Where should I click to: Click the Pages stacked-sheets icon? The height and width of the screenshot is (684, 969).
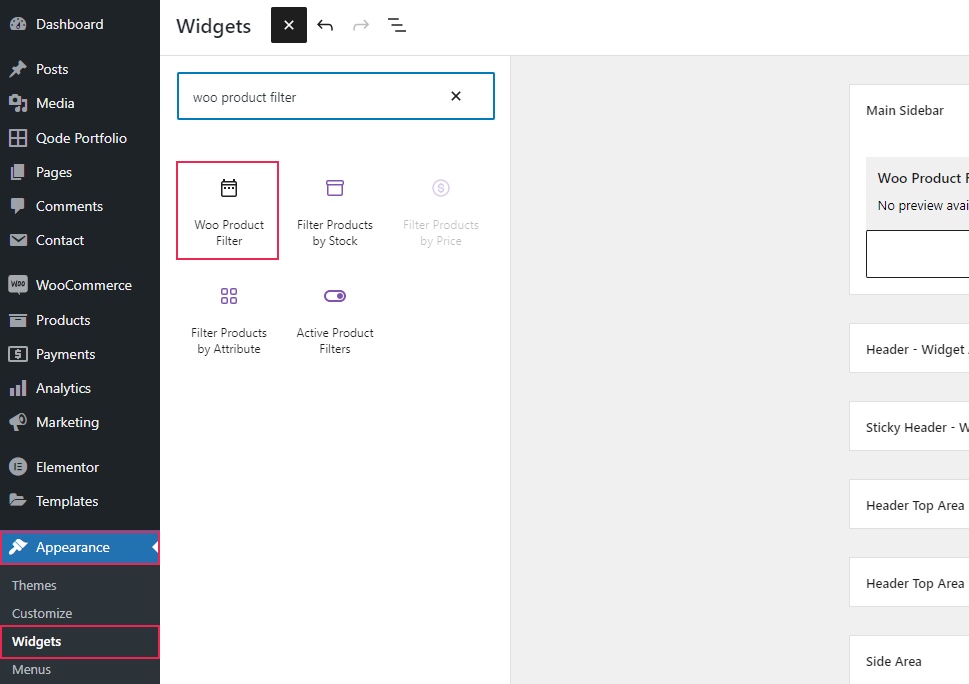[x=18, y=172]
